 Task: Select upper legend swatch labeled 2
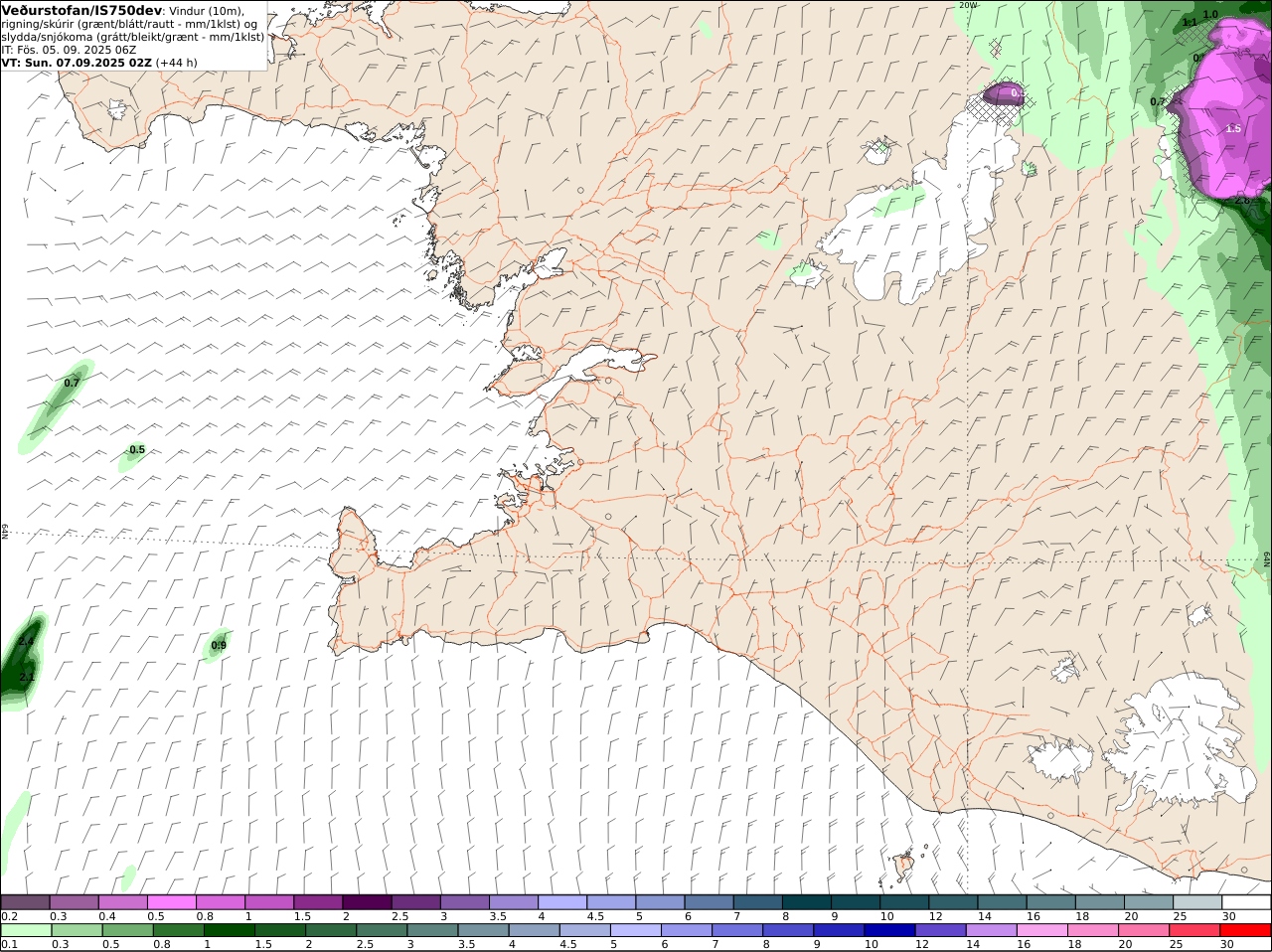367,901
